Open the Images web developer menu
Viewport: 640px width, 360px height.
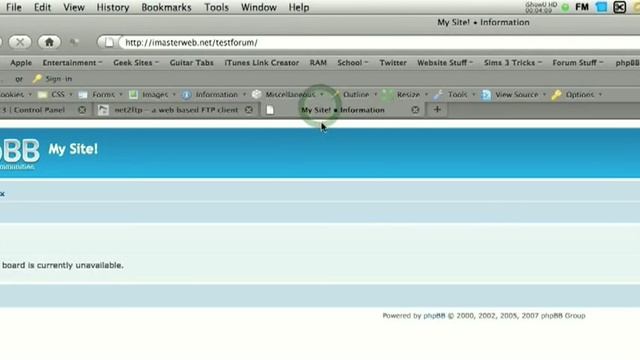tap(155, 95)
